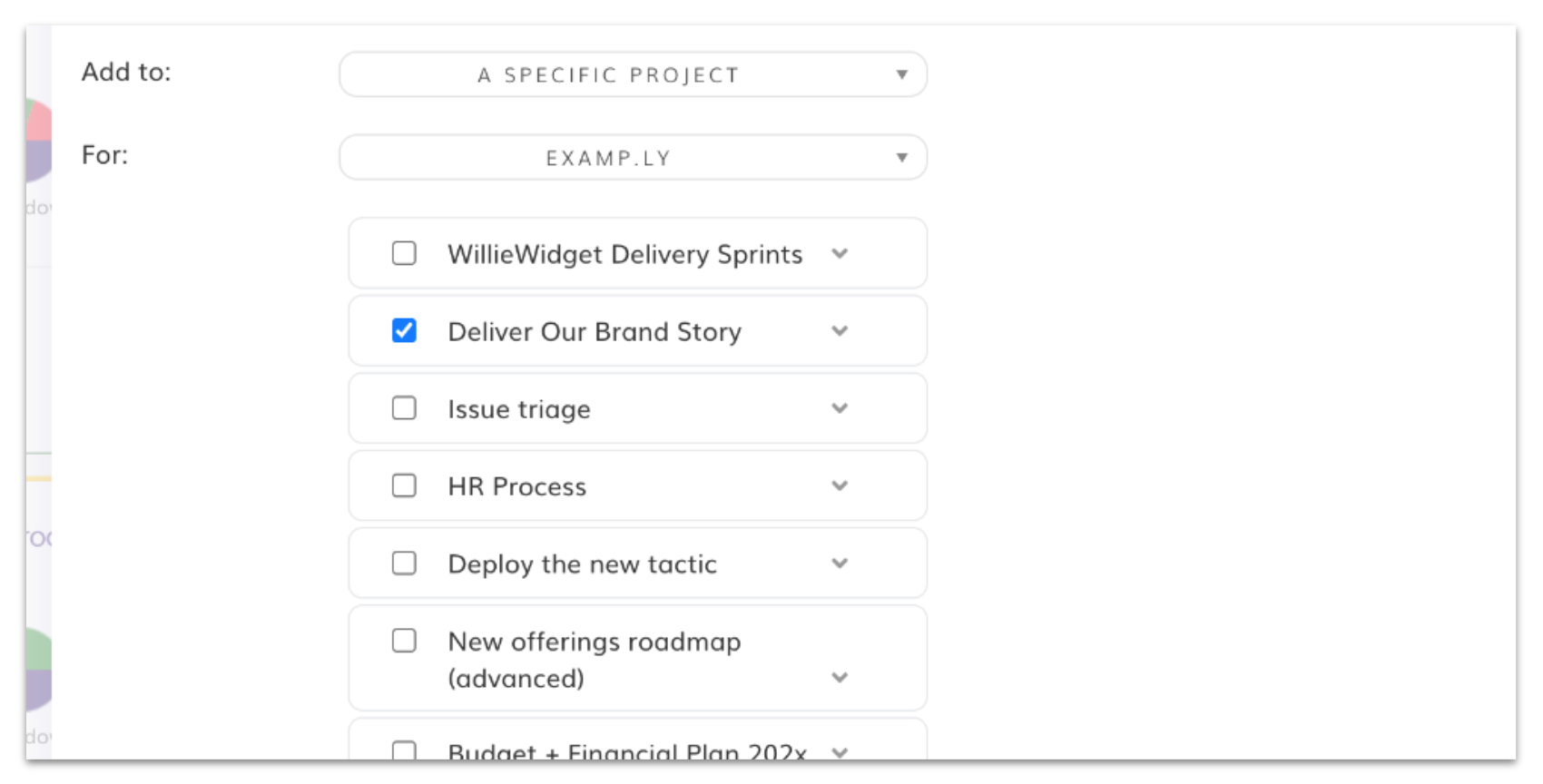Check the WillieWidget Delivery Sprints checkbox
This screenshot has height=784, width=1543.
coord(404,253)
